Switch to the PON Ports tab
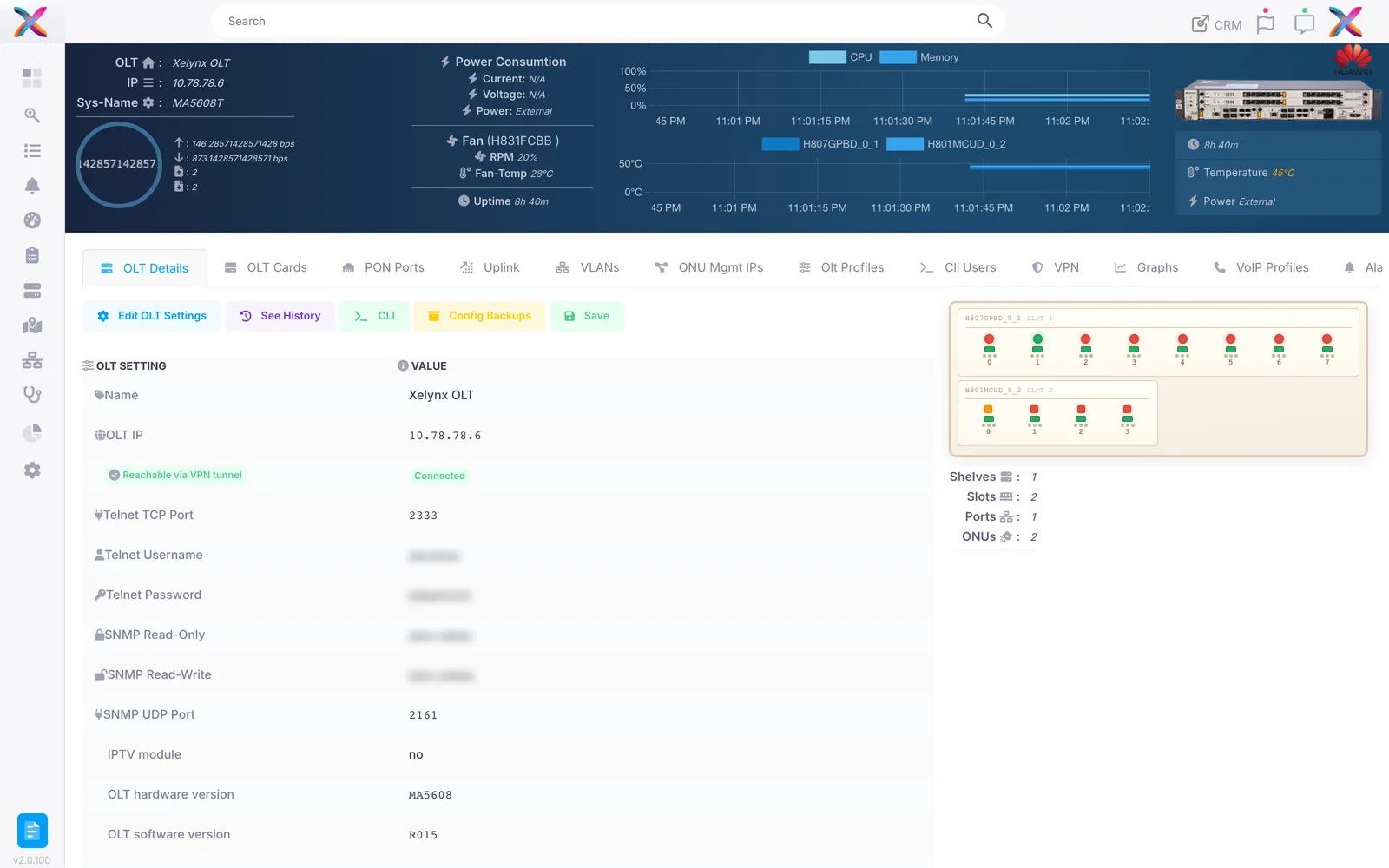This screenshot has height=868, width=1389. (383, 267)
